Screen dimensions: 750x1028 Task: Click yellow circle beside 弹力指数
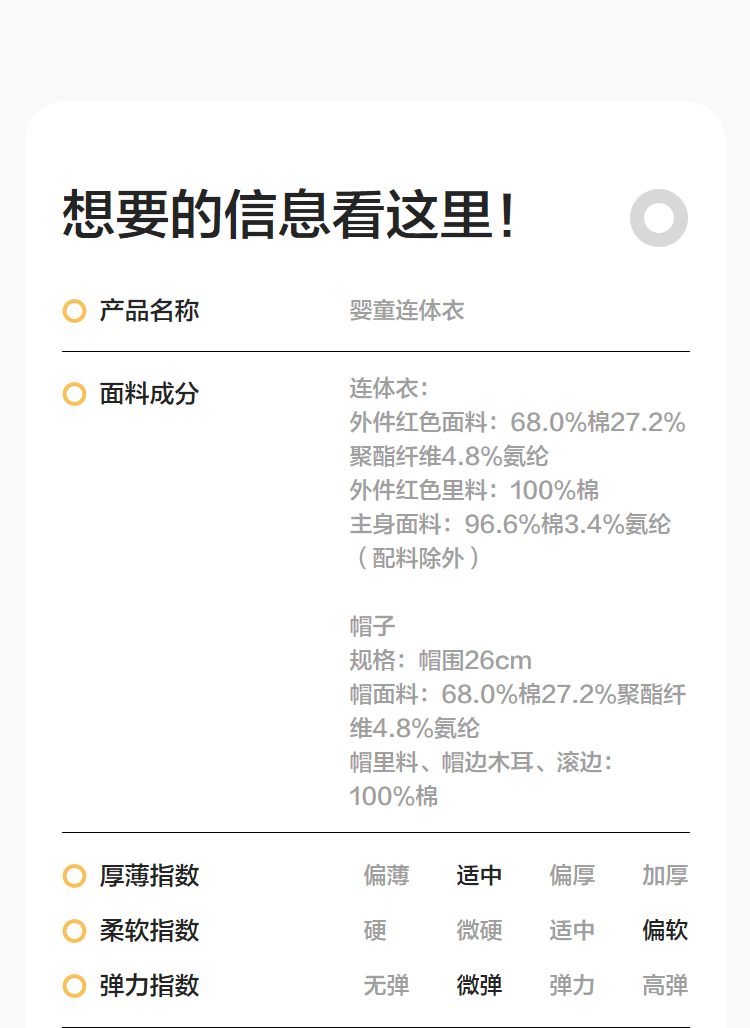[x=74, y=986]
